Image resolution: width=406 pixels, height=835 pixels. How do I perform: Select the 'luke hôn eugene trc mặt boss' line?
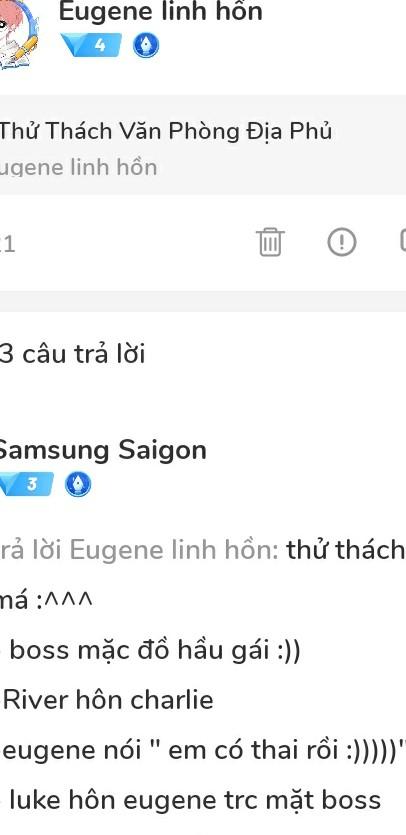191,800
